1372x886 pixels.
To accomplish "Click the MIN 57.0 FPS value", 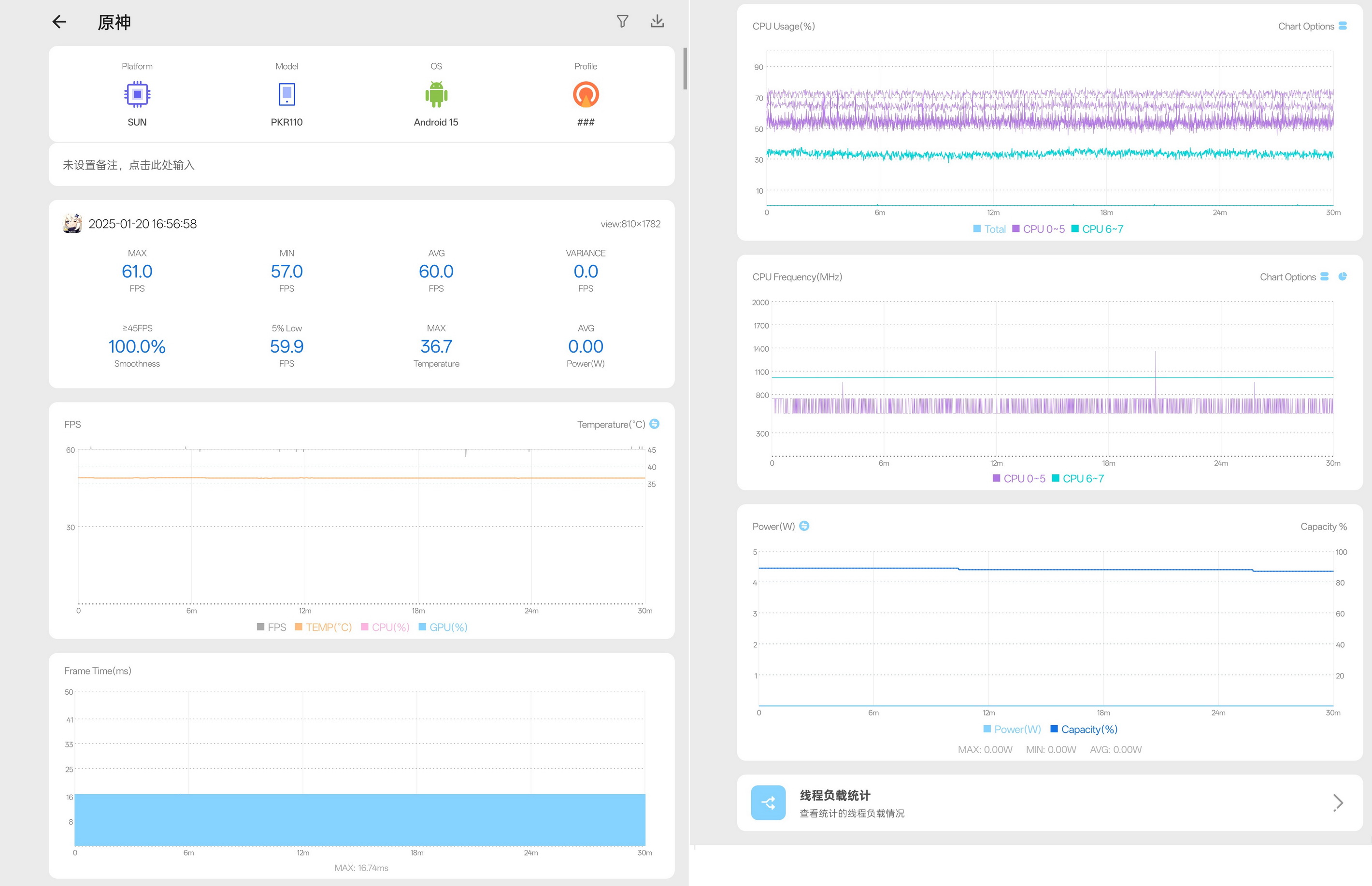I will [x=286, y=271].
